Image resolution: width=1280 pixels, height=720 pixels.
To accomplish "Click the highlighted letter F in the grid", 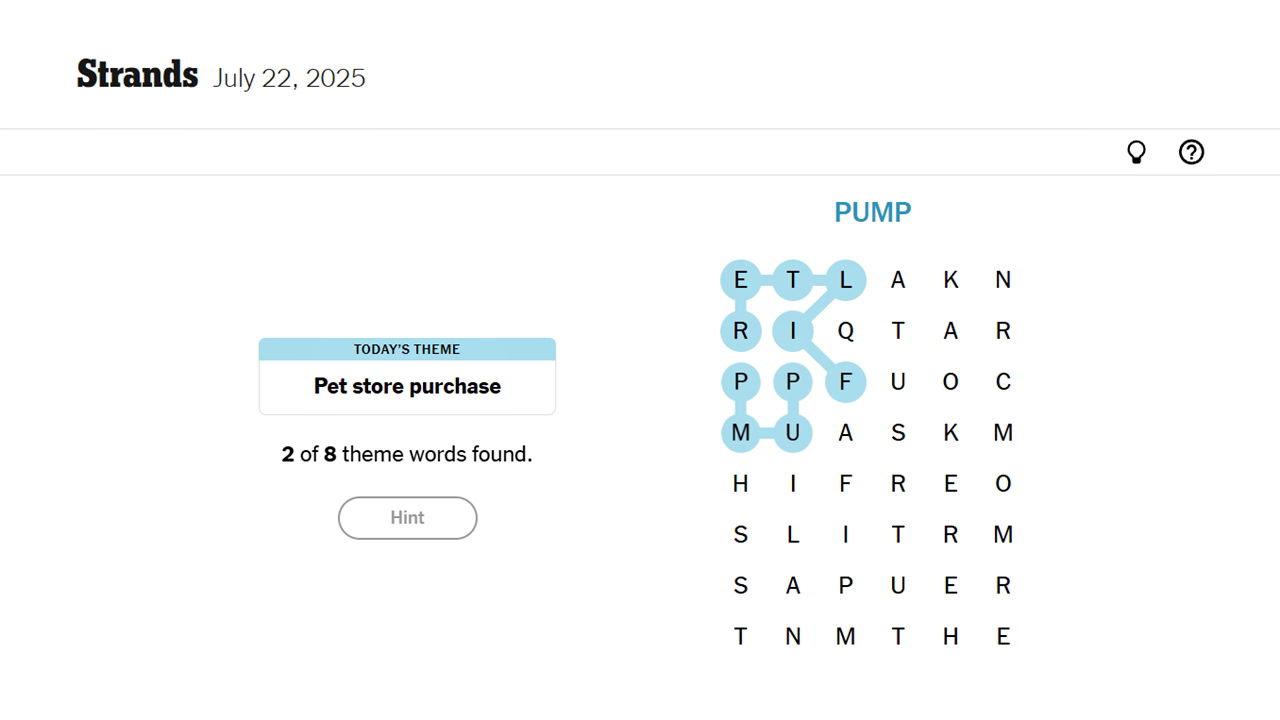I will click(845, 381).
